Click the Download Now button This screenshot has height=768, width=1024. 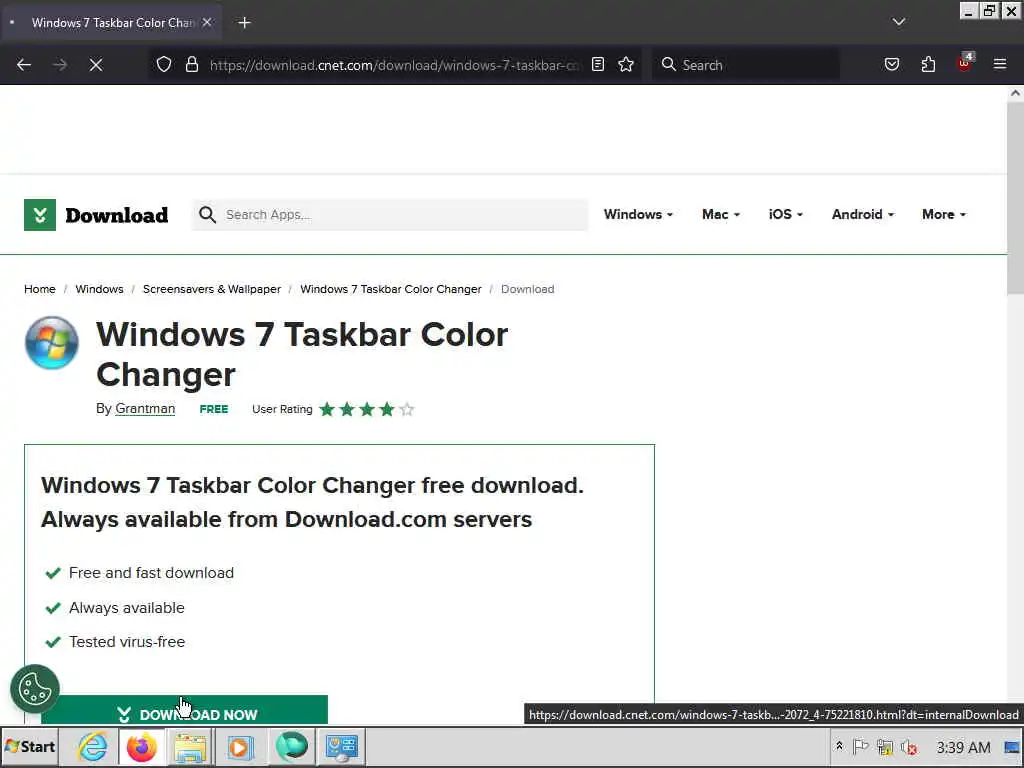(x=184, y=710)
